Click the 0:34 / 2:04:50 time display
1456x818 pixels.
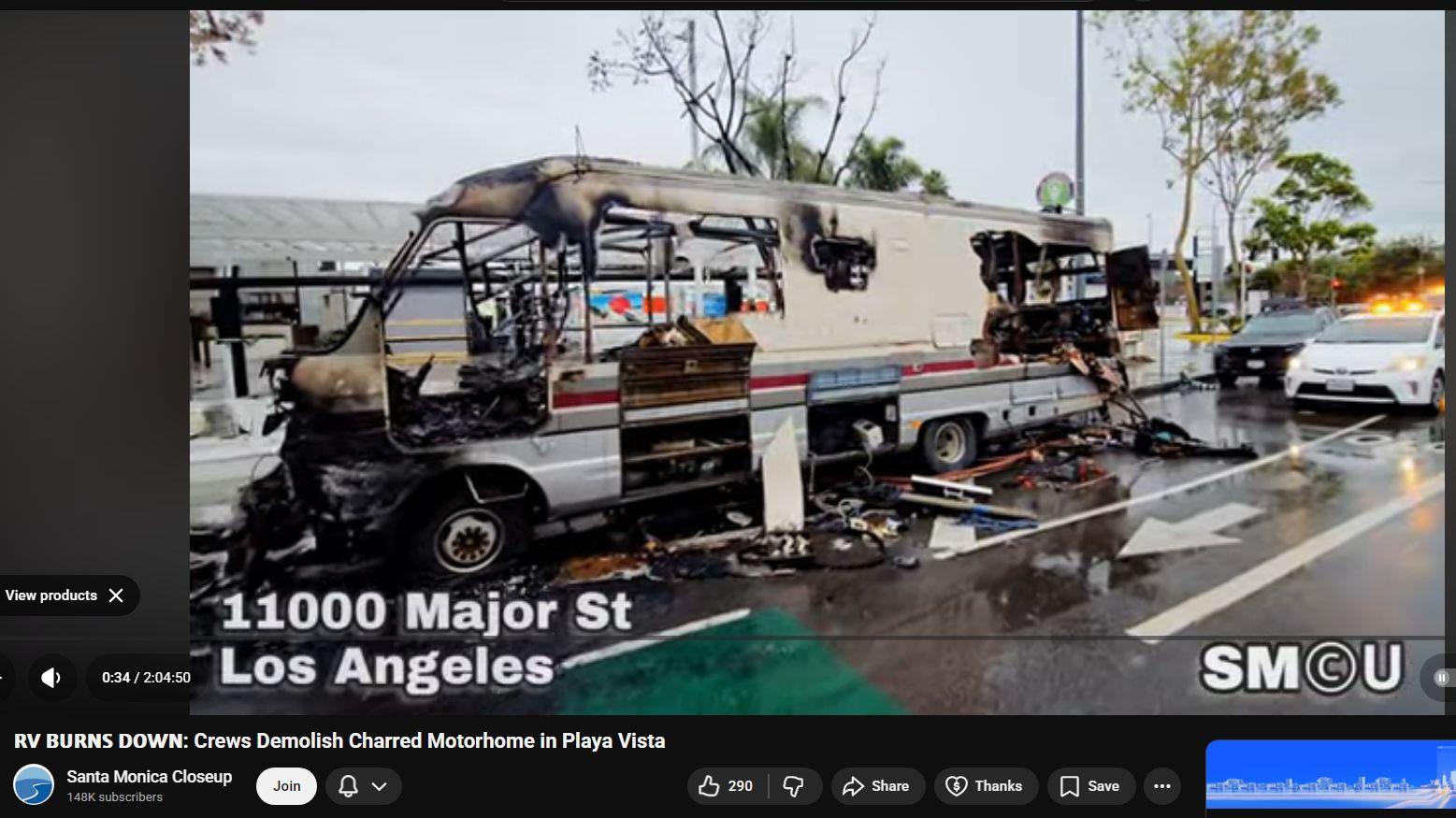146,678
